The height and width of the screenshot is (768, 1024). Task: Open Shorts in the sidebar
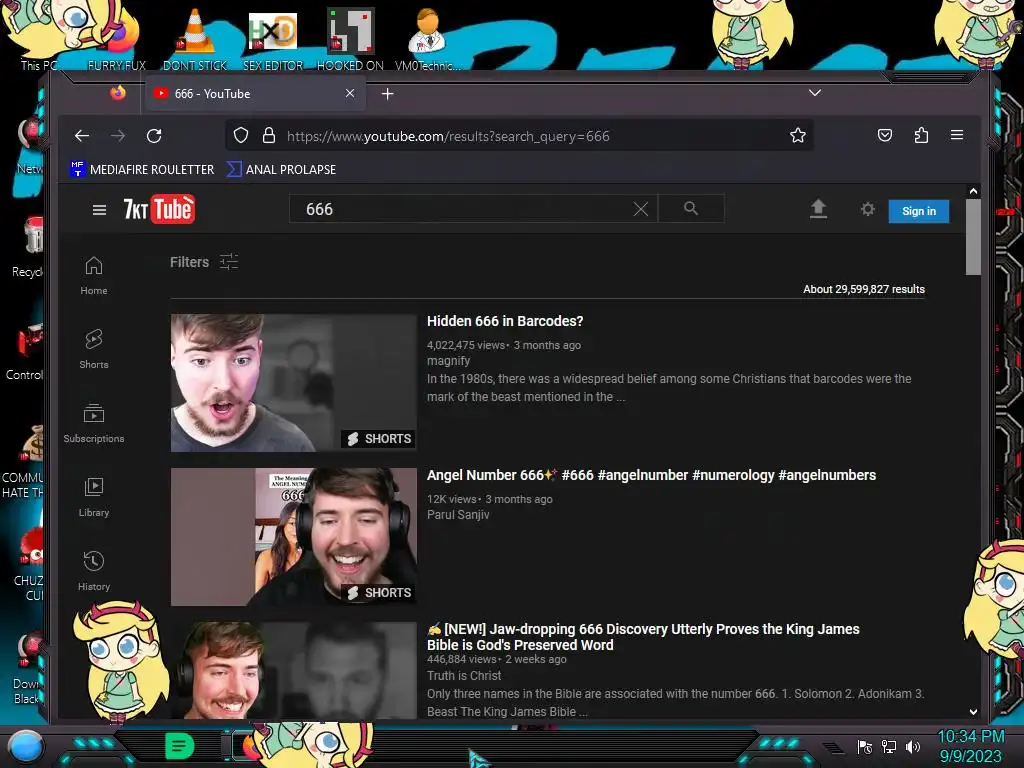tap(93, 349)
